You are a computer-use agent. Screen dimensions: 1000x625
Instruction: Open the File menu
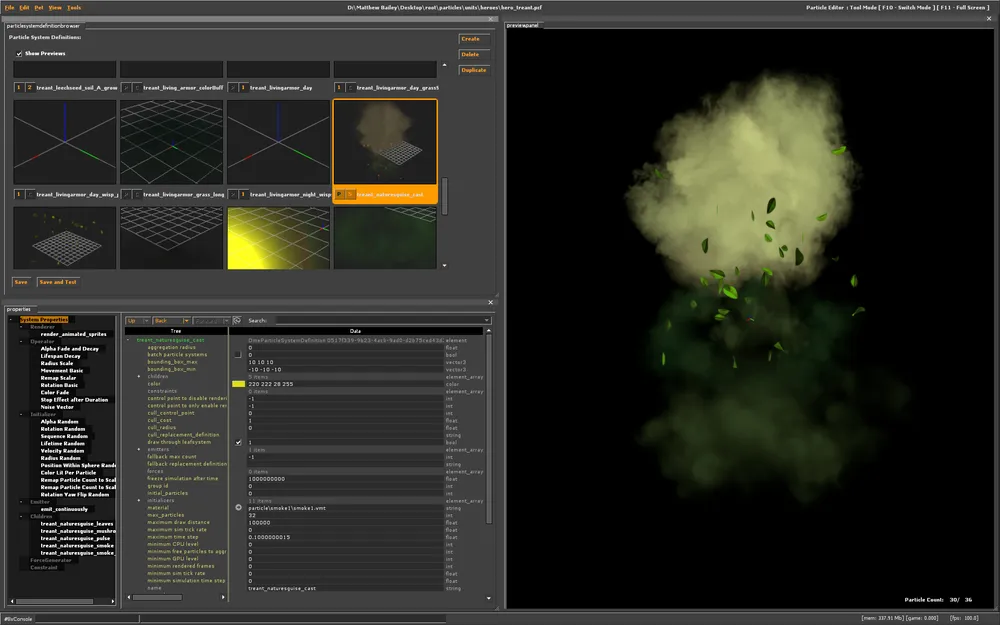(10, 7)
